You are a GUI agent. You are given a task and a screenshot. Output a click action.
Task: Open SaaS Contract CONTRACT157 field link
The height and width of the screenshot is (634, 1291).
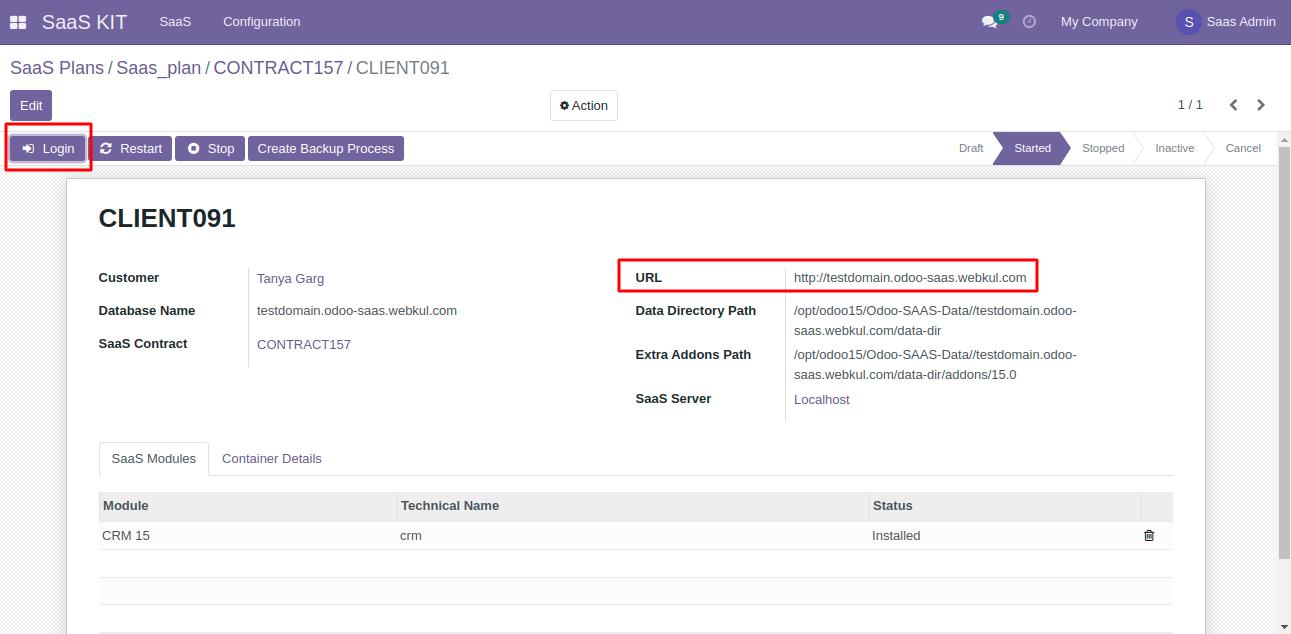(304, 345)
